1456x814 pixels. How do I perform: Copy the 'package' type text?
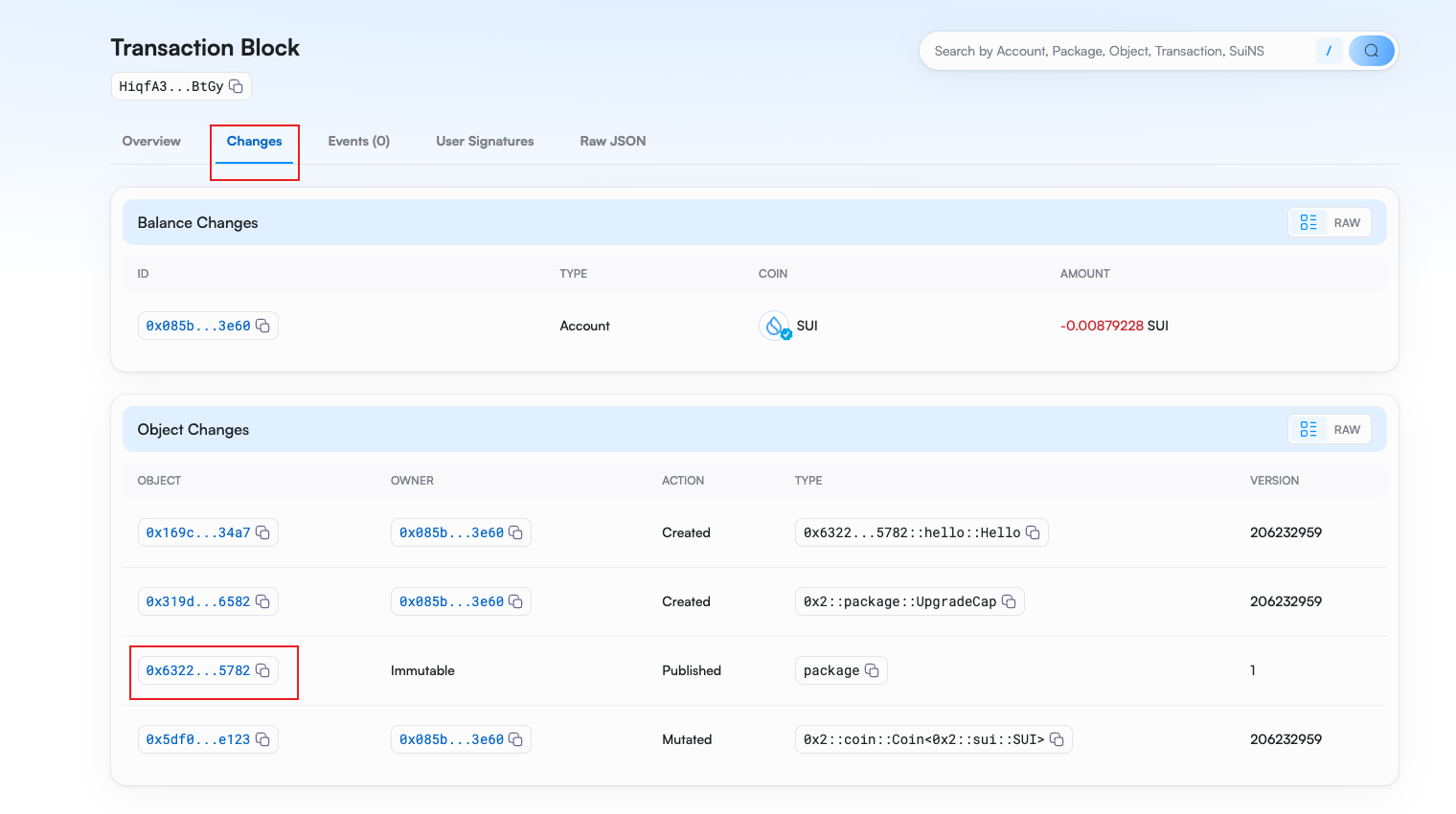[872, 670]
